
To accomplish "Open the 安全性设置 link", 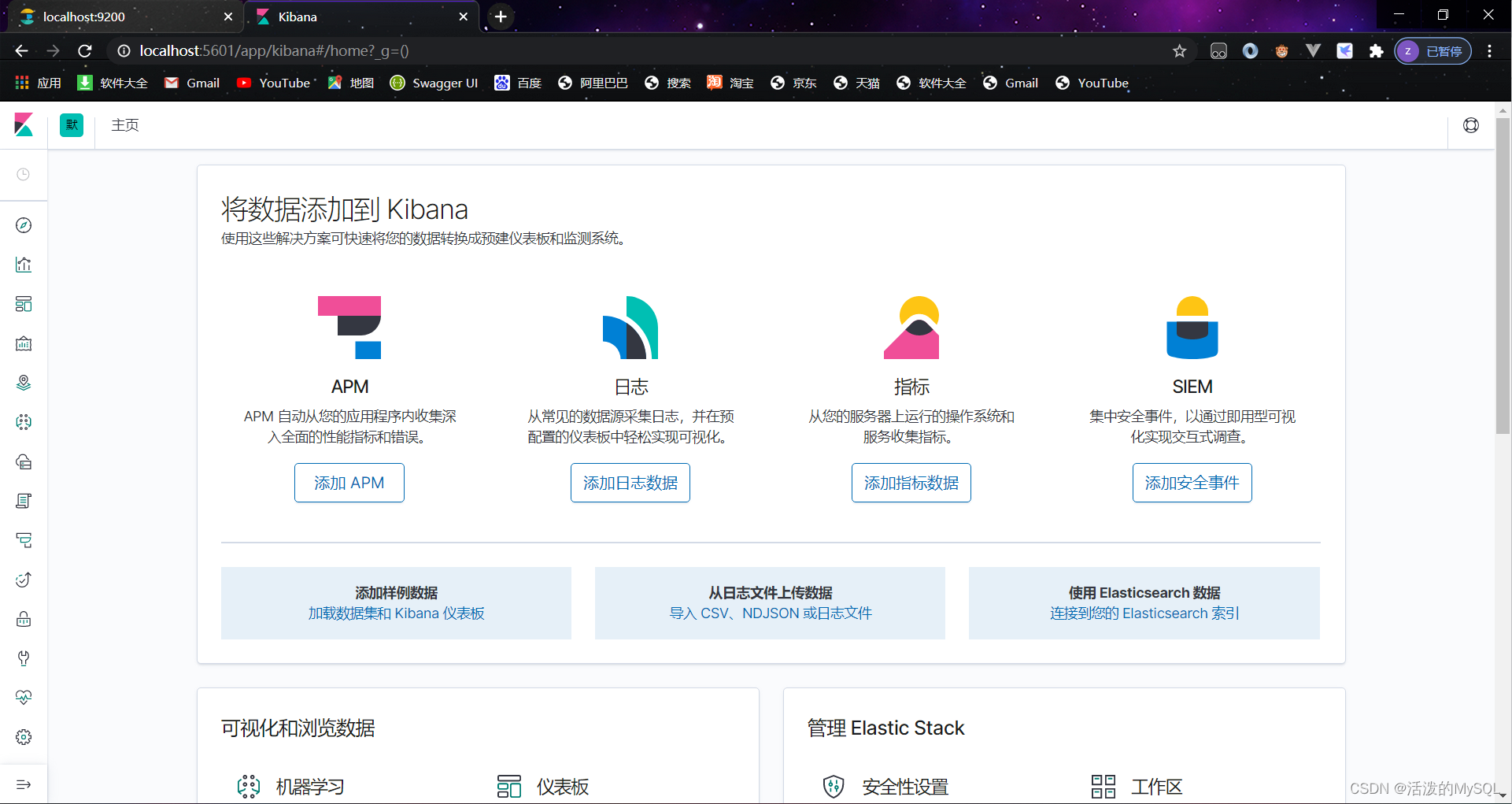I will click(x=905, y=787).
